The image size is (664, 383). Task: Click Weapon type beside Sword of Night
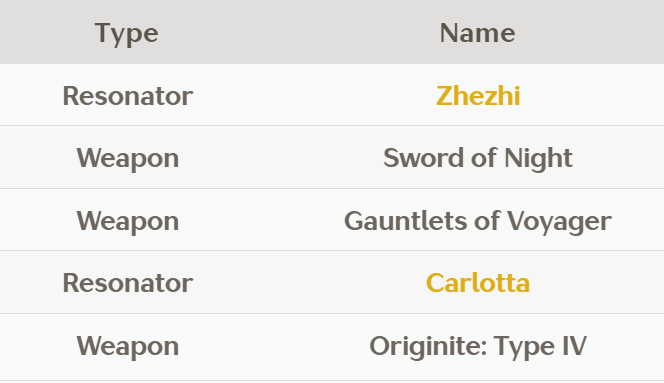(x=127, y=159)
